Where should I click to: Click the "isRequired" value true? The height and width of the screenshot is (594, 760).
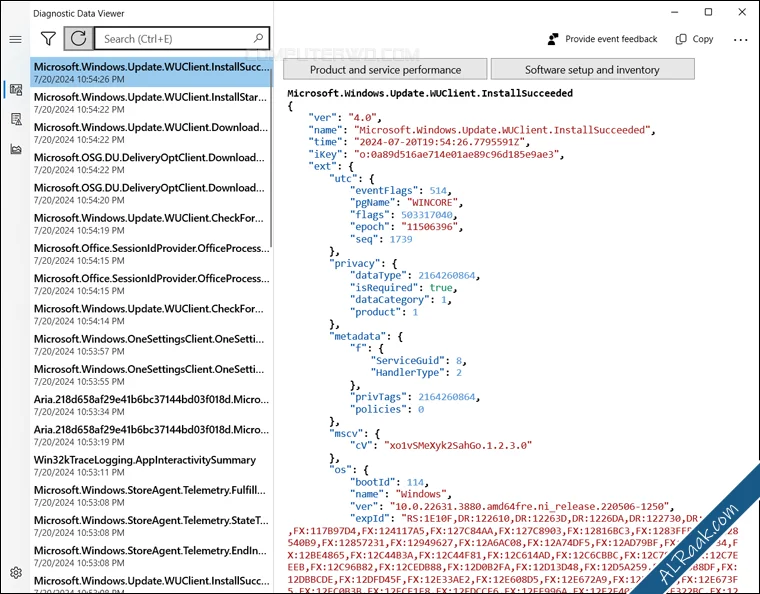pos(441,288)
